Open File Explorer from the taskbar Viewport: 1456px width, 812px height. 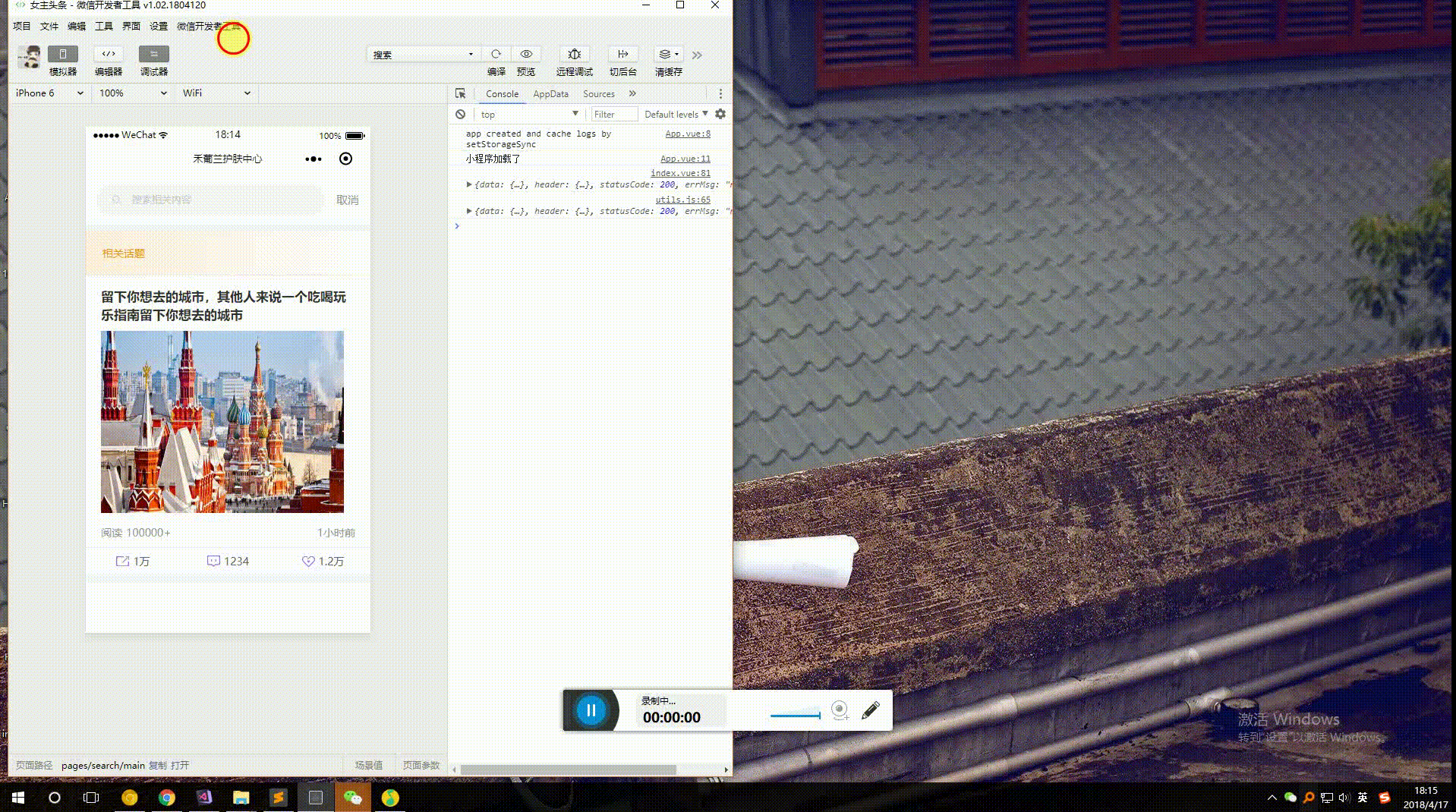click(x=241, y=798)
